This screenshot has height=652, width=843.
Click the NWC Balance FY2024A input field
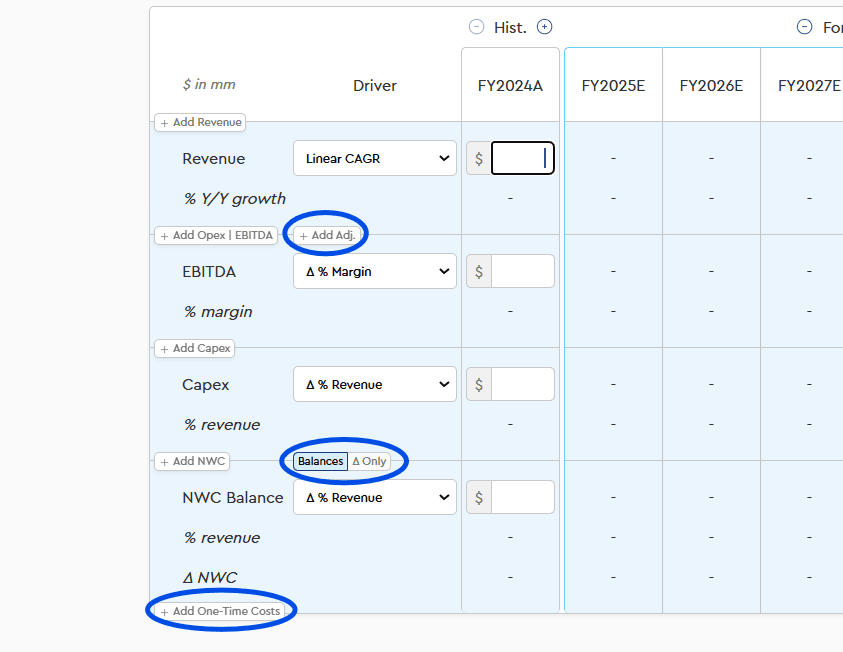(x=522, y=497)
